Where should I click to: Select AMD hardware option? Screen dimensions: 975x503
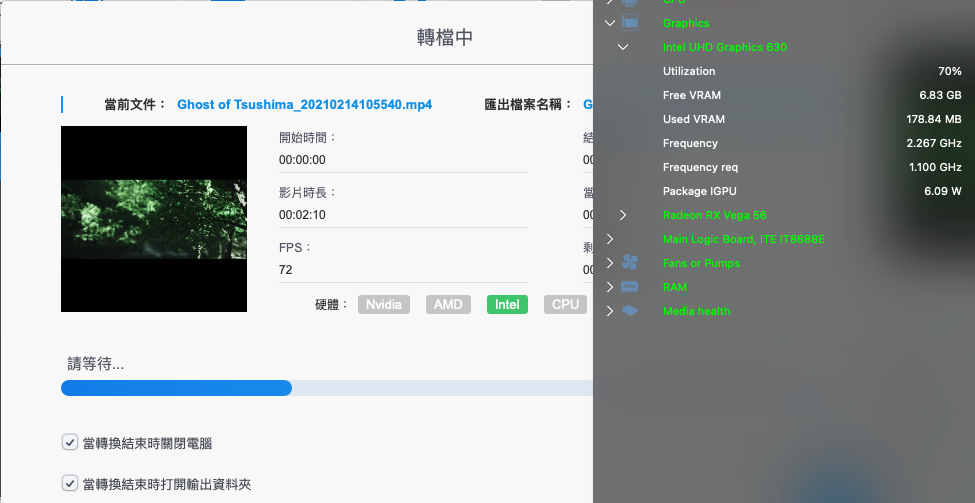[448, 305]
